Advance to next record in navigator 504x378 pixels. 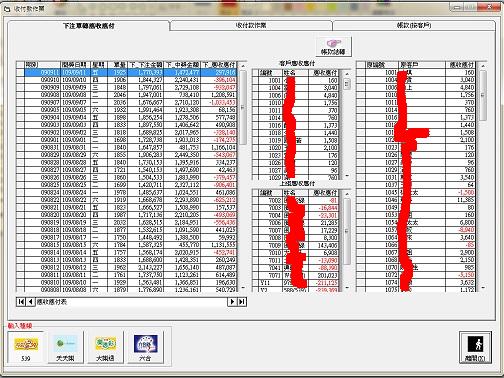click(232, 302)
